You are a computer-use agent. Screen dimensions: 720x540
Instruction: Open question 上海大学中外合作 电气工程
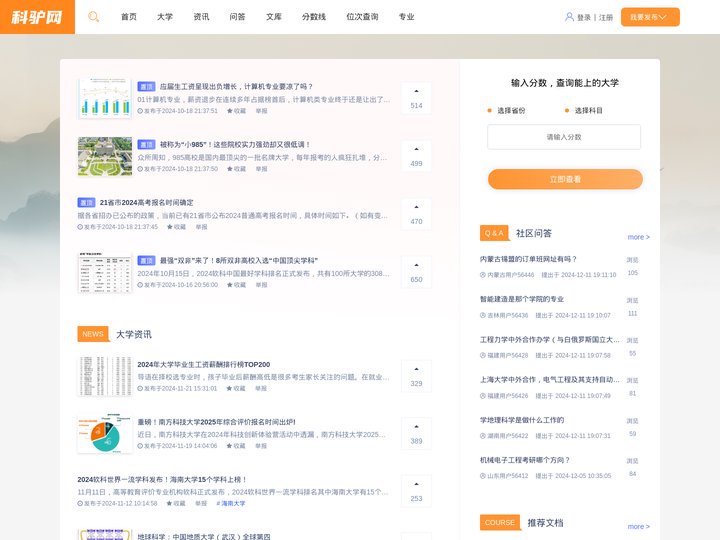(x=549, y=379)
